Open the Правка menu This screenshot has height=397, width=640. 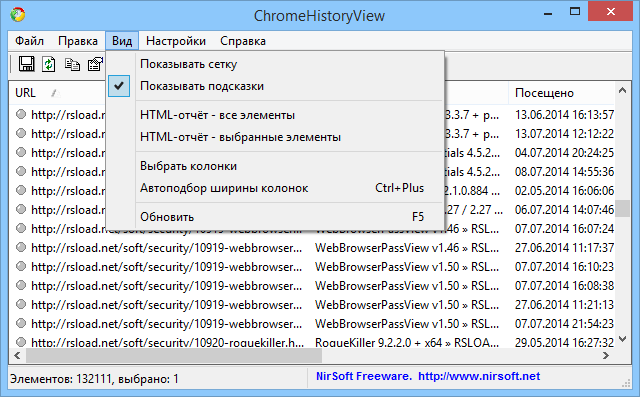[x=78, y=41]
